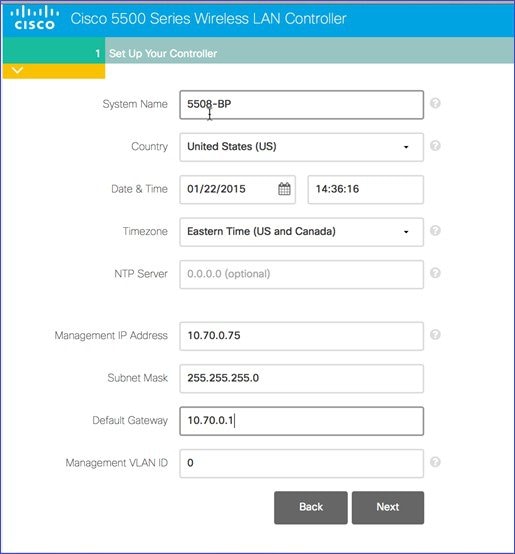The width and height of the screenshot is (515, 554).
Task: Click the Next button
Action: [388, 507]
